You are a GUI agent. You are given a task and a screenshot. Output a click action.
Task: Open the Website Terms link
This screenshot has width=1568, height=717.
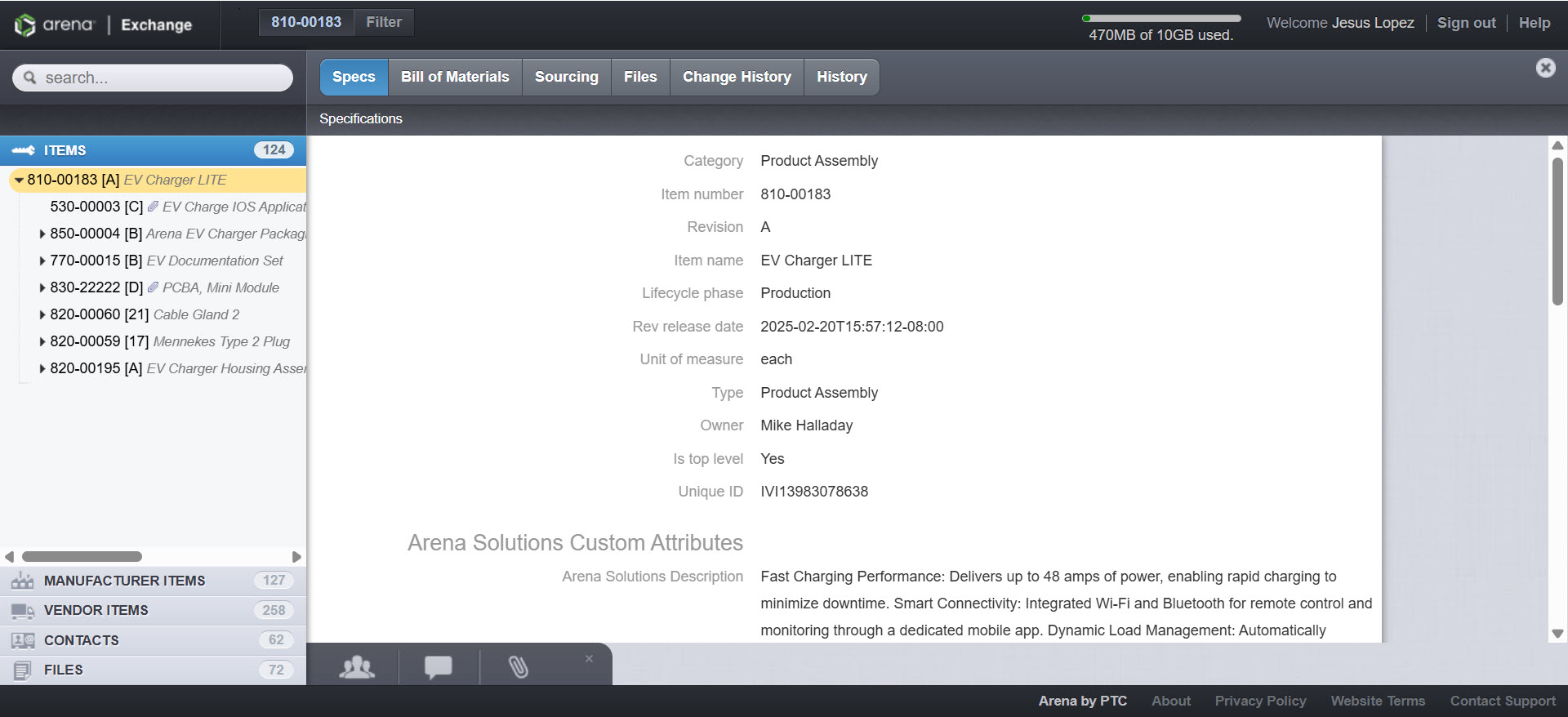pyautogui.click(x=1378, y=701)
